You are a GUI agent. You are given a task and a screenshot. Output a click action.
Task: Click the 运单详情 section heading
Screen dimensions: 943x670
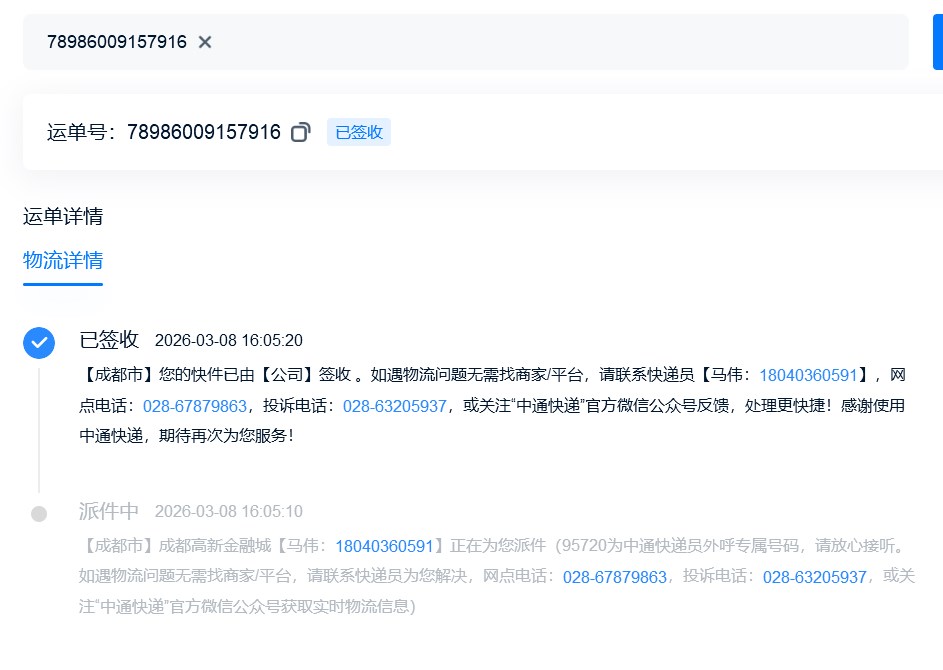point(63,217)
